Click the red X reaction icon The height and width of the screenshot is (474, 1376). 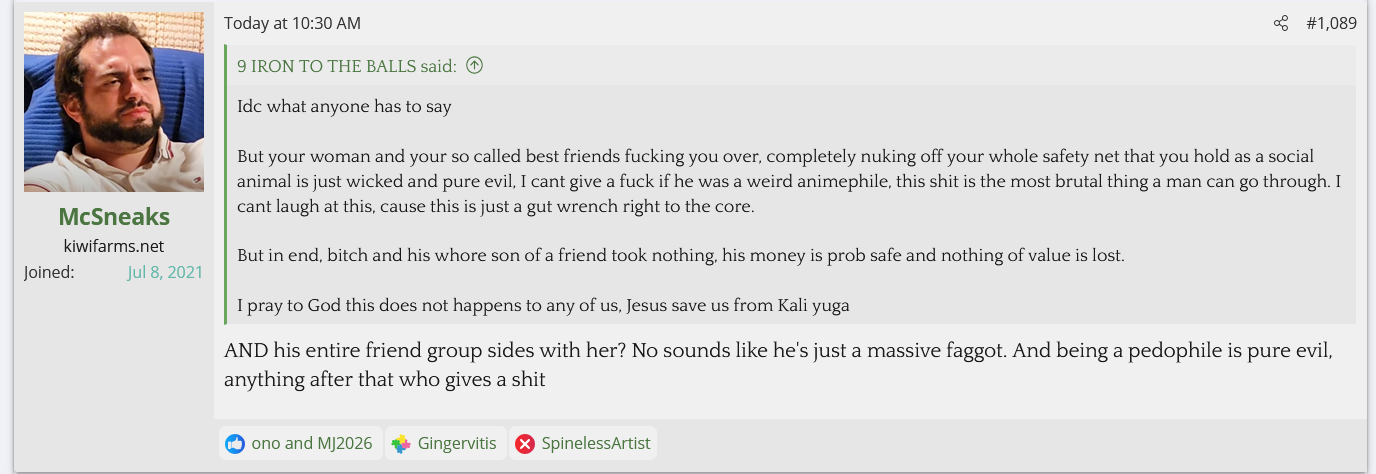pos(525,443)
